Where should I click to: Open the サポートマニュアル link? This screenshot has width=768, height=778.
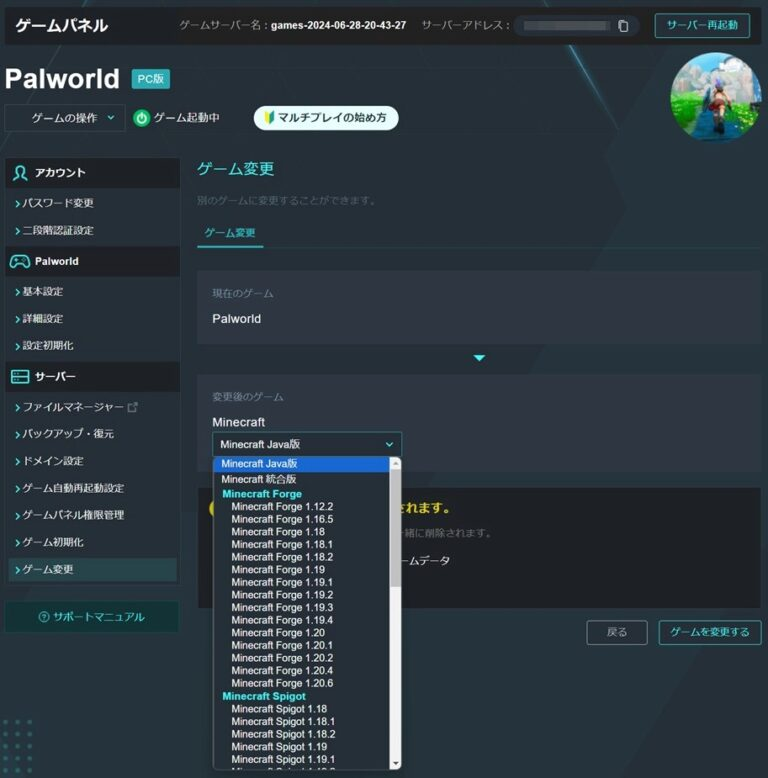click(92, 617)
